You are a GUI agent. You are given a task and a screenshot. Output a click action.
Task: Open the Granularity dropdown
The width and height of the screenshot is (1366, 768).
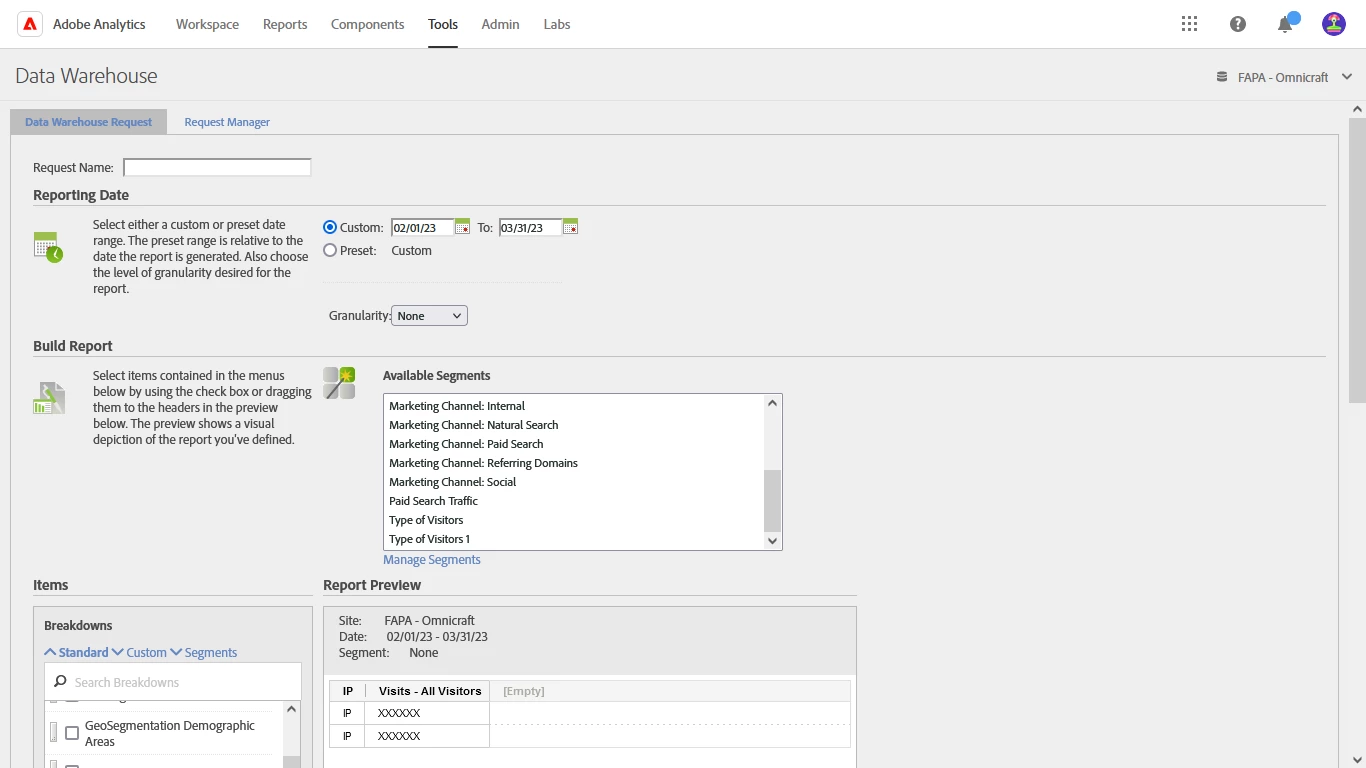pyautogui.click(x=429, y=316)
